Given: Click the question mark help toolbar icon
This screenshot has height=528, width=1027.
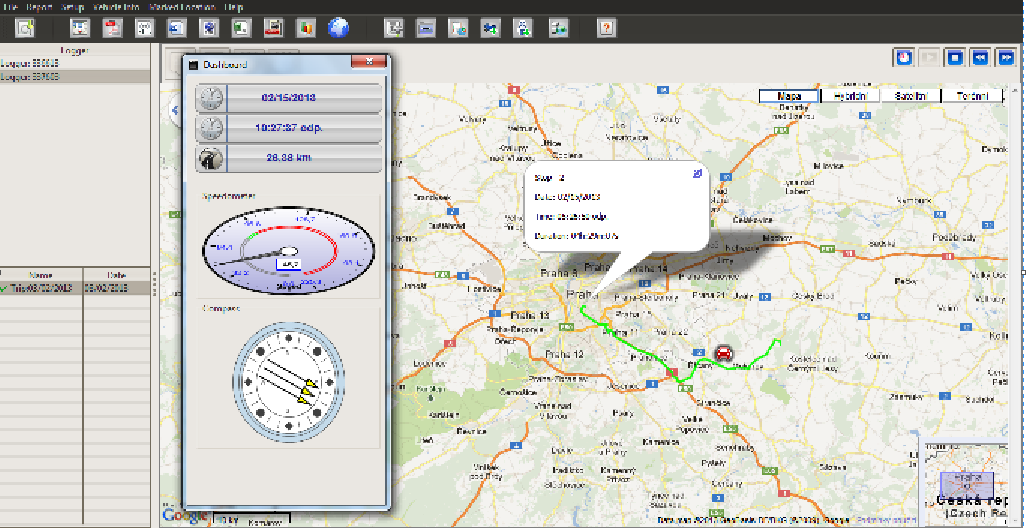Looking at the screenshot, I should pyautogui.click(x=607, y=28).
